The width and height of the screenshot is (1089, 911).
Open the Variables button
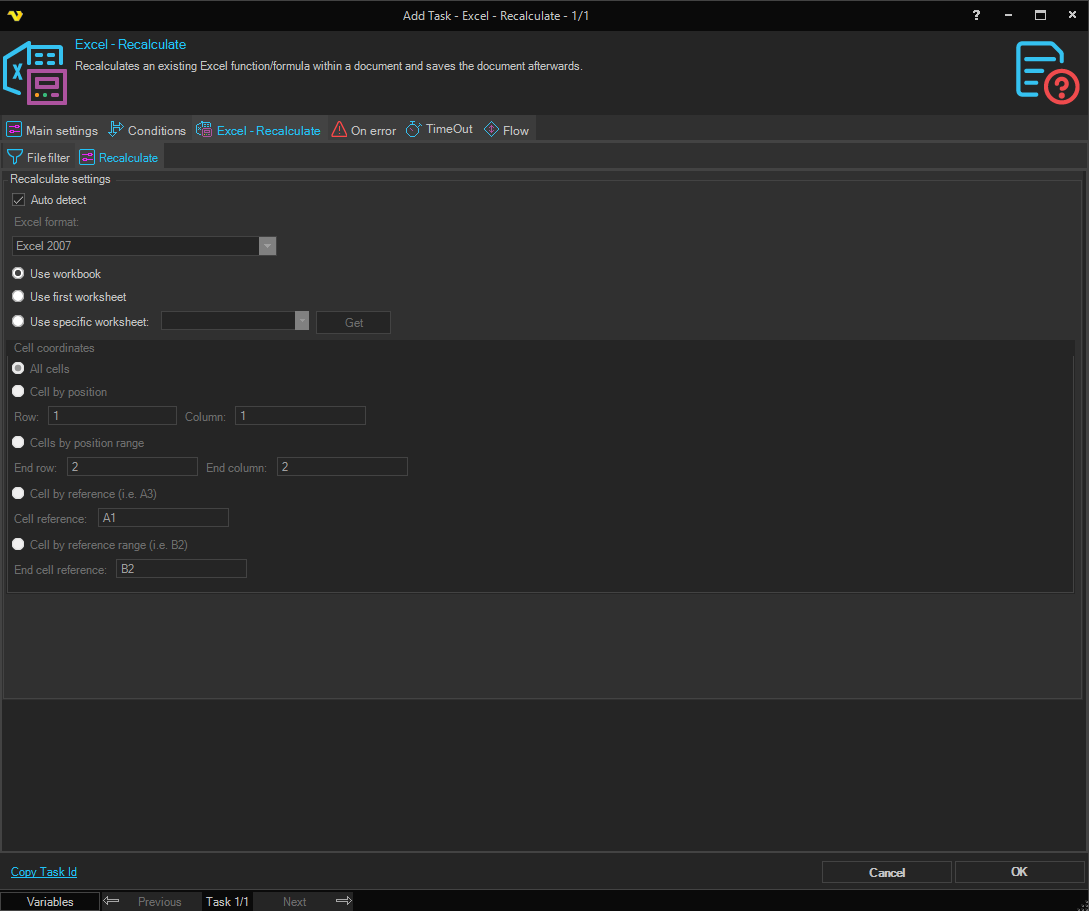50,901
